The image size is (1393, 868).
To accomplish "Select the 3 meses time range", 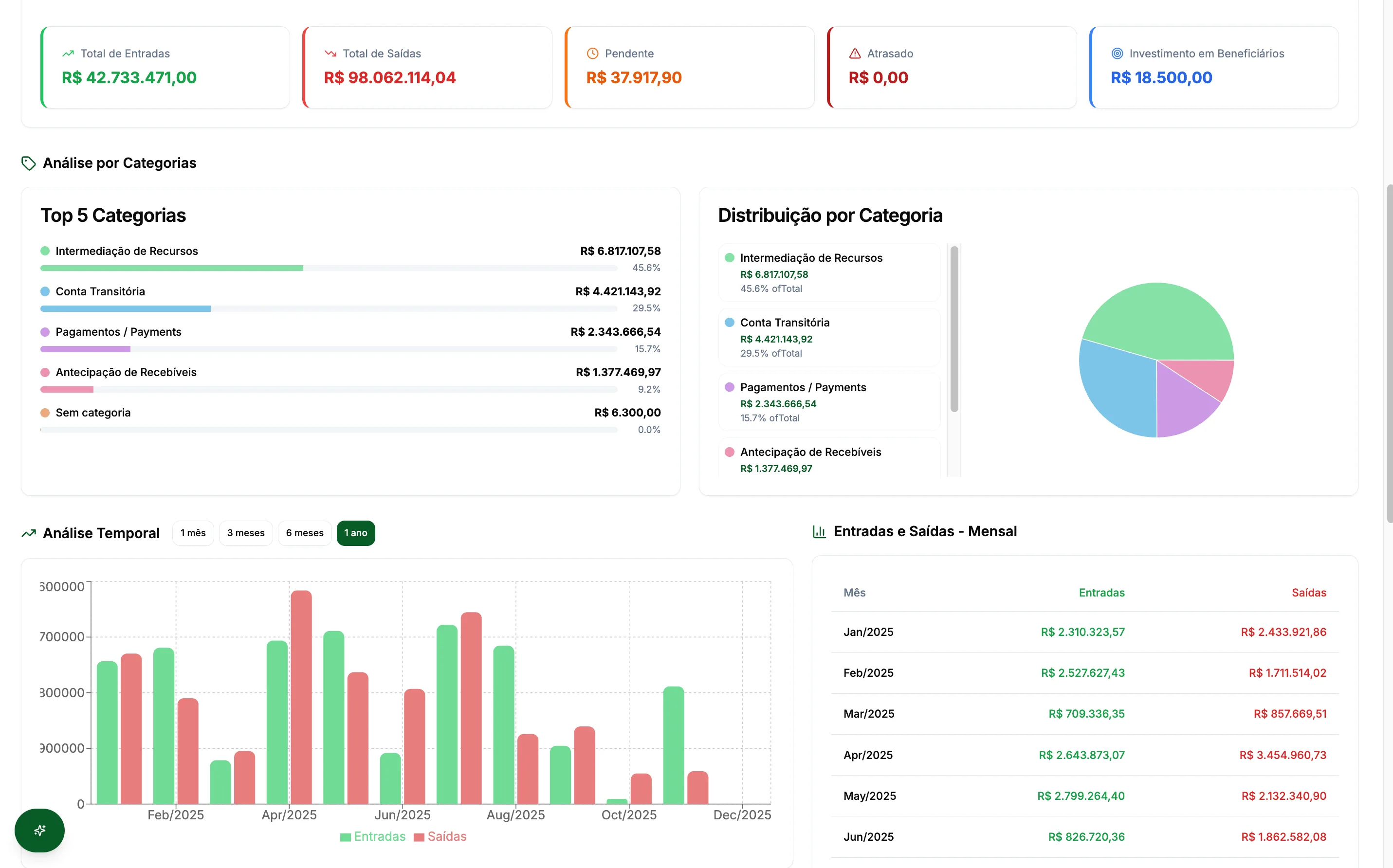I will (x=246, y=533).
